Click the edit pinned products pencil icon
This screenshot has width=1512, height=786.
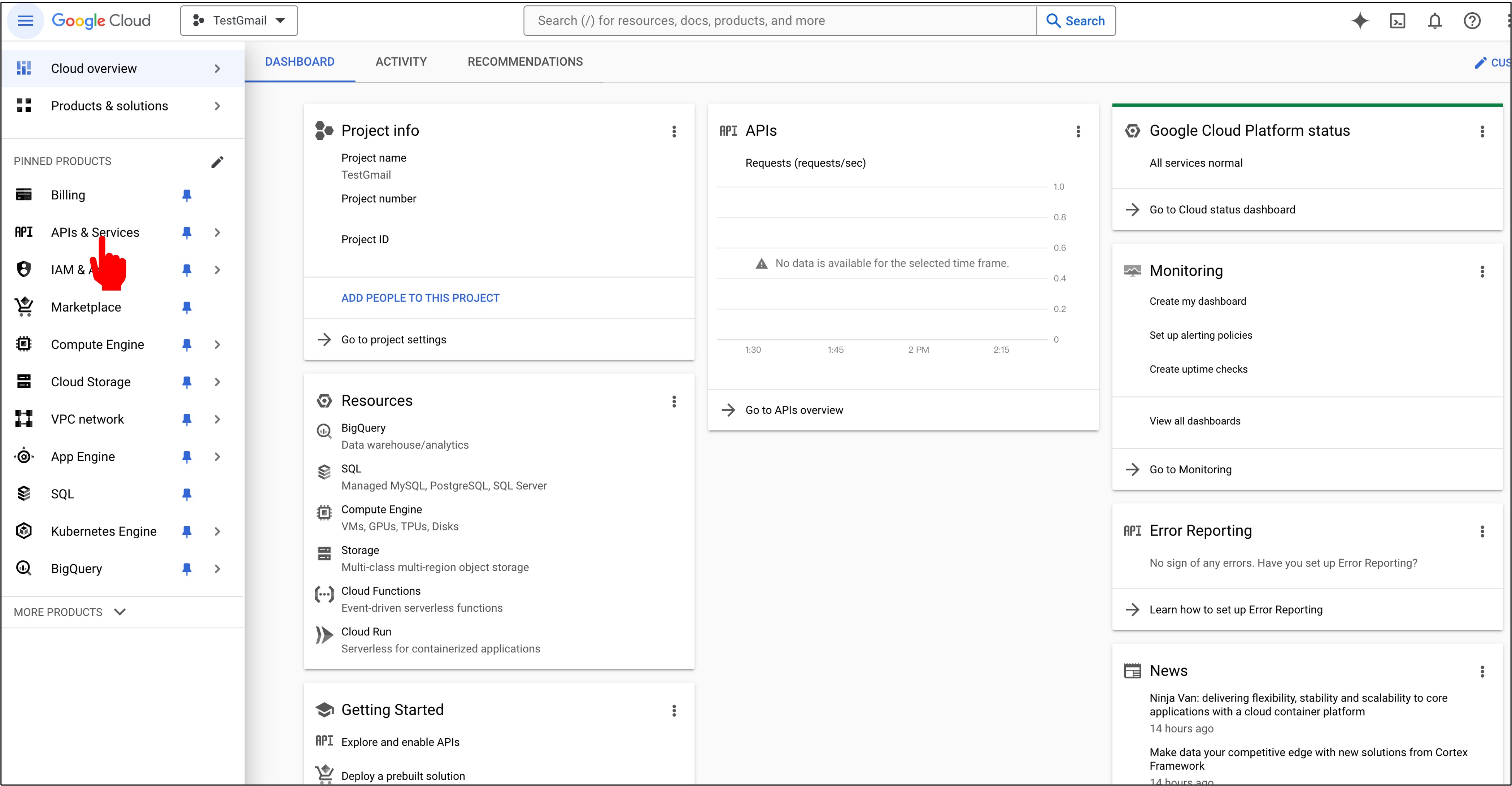(x=217, y=161)
